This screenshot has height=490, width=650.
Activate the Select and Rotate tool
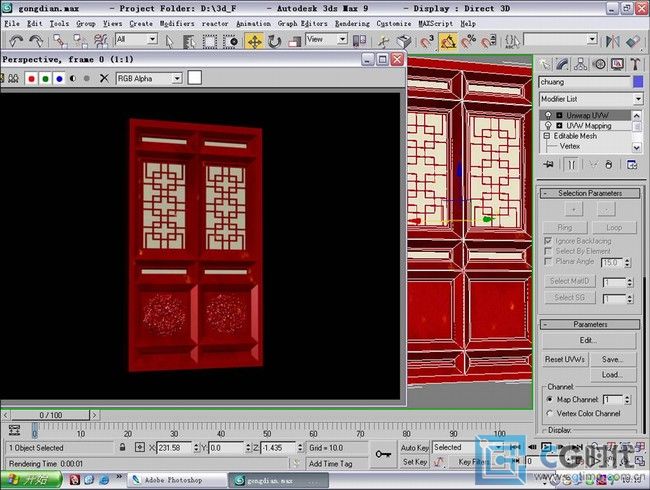274,41
